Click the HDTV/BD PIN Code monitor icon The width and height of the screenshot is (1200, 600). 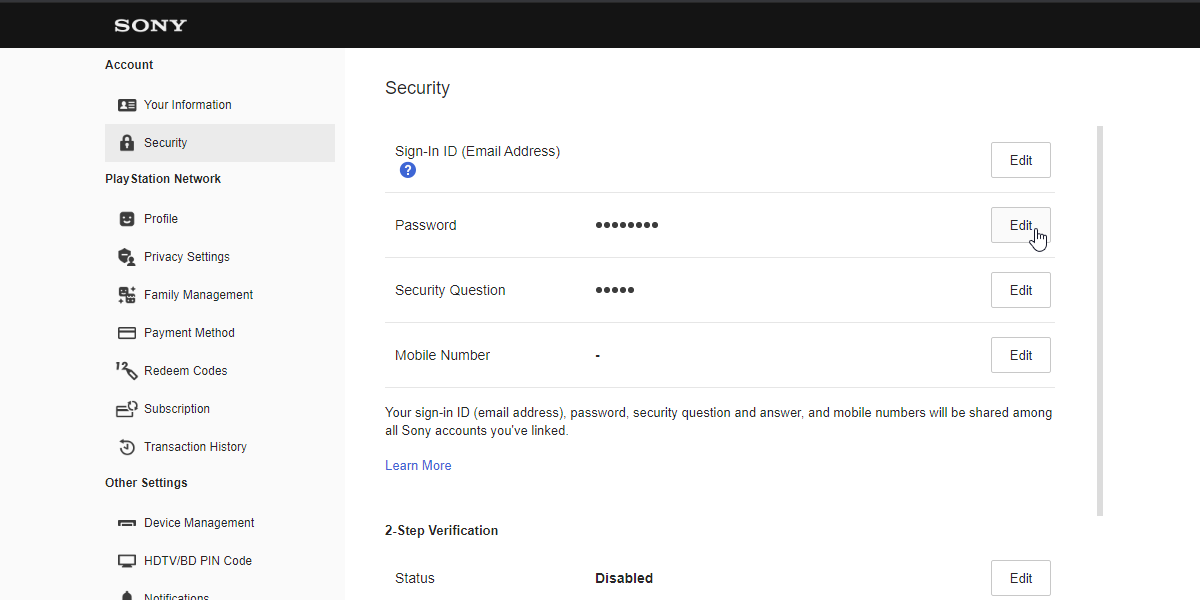tap(127, 561)
